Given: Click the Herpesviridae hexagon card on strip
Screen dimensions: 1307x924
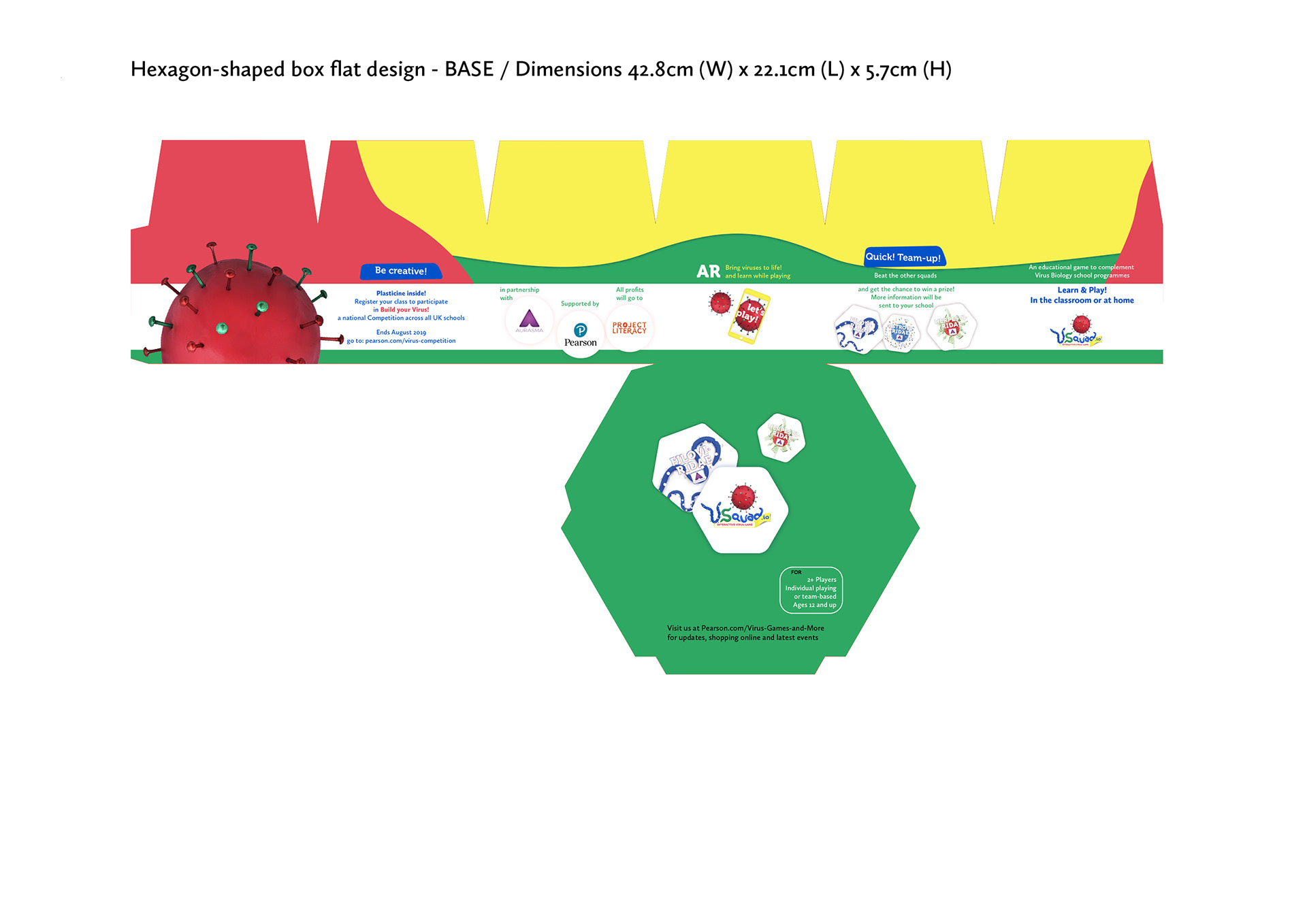Looking at the screenshot, I should 952,327.
